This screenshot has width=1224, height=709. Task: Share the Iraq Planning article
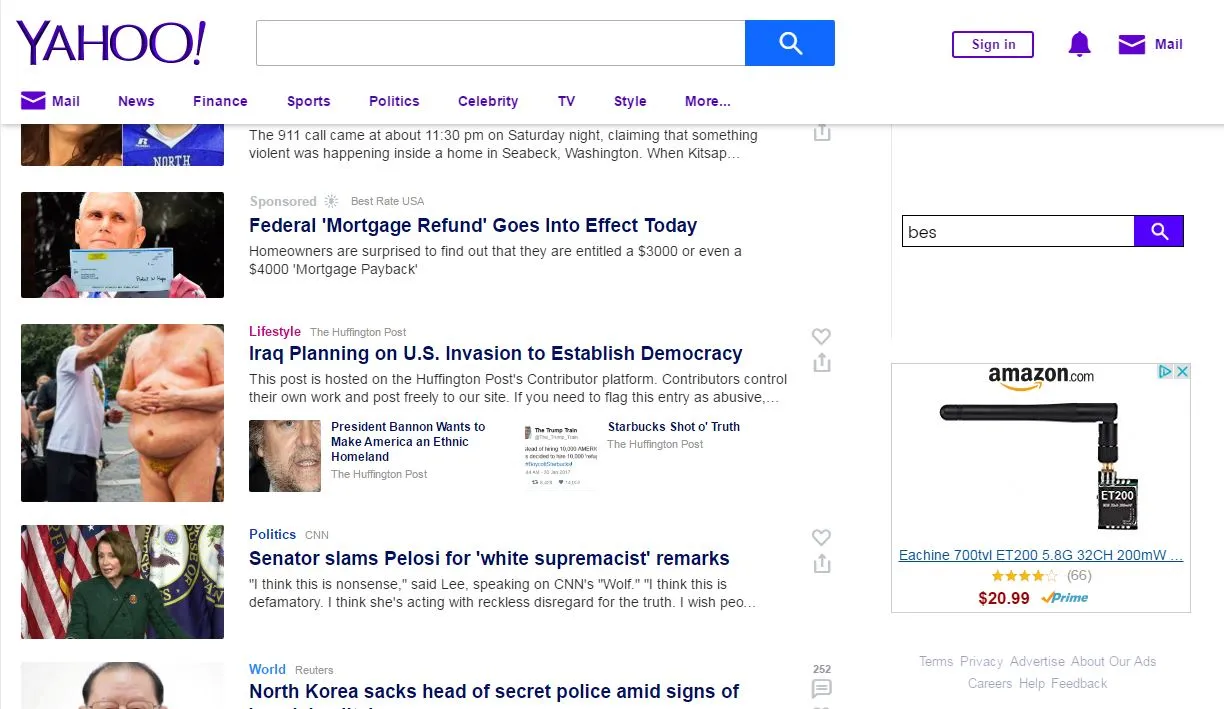[x=821, y=363]
